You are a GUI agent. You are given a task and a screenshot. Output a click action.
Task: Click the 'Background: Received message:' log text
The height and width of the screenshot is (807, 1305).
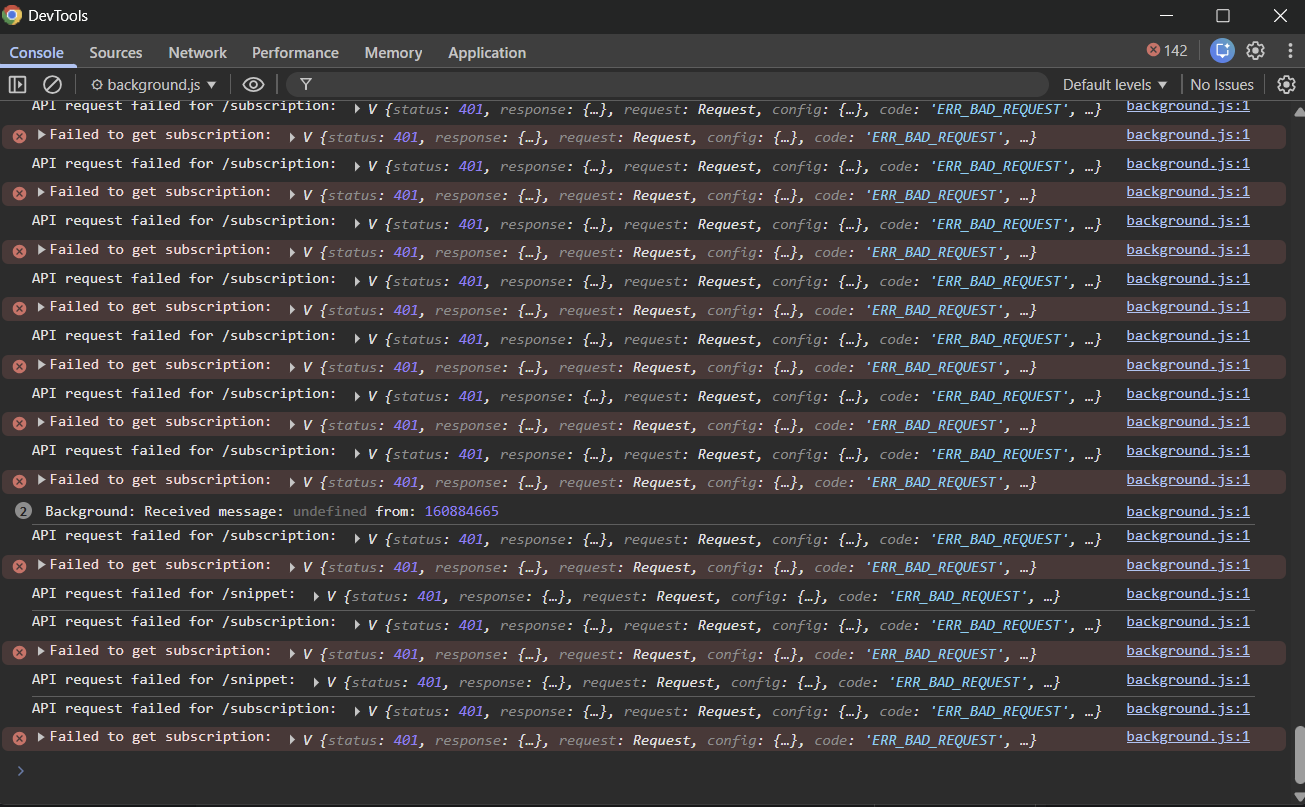165,512
